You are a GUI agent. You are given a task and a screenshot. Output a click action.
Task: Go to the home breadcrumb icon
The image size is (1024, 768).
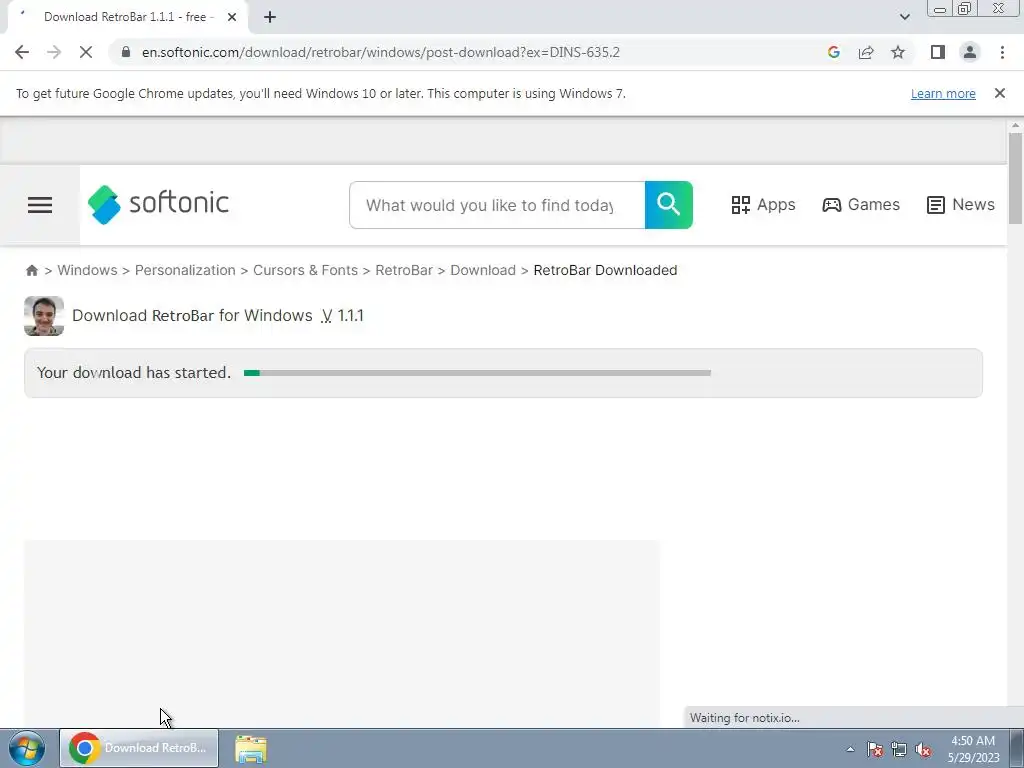point(31,270)
